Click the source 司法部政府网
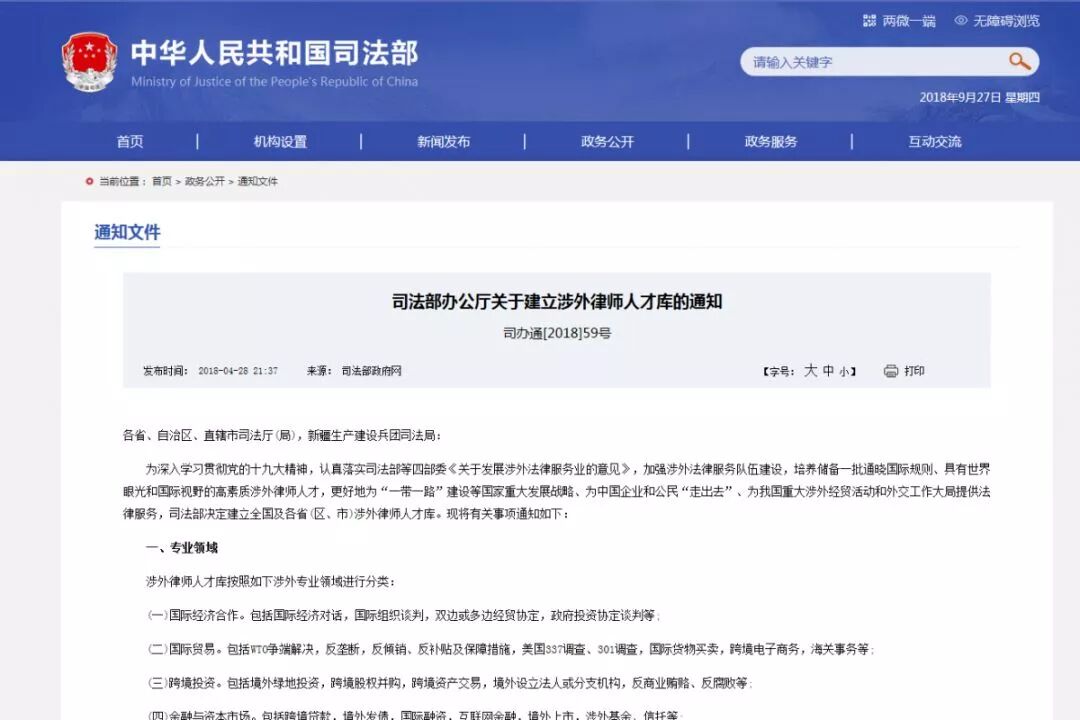 pos(371,371)
